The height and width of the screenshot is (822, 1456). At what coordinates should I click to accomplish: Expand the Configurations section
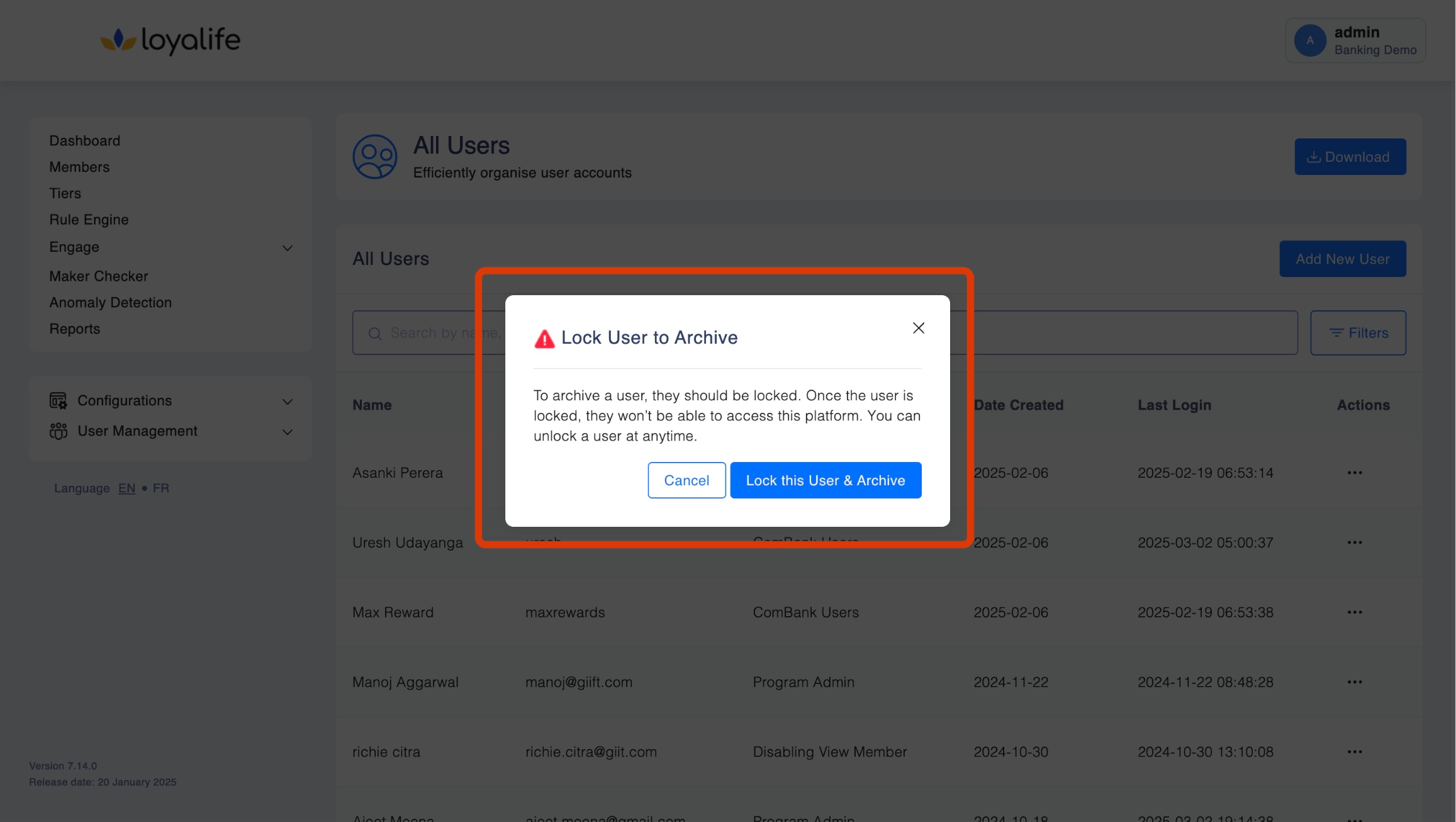pyautogui.click(x=288, y=402)
